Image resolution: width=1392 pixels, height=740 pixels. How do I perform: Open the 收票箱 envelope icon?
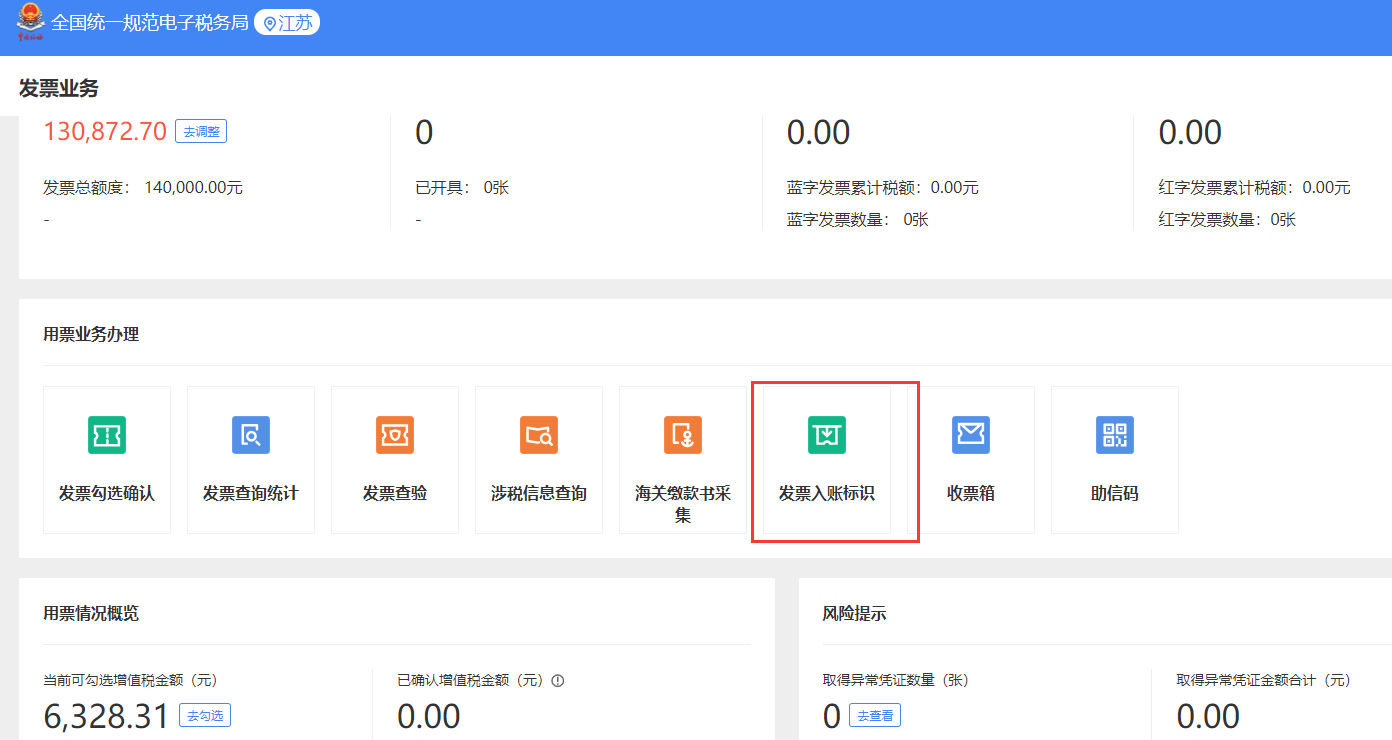(x=970, y=435)
